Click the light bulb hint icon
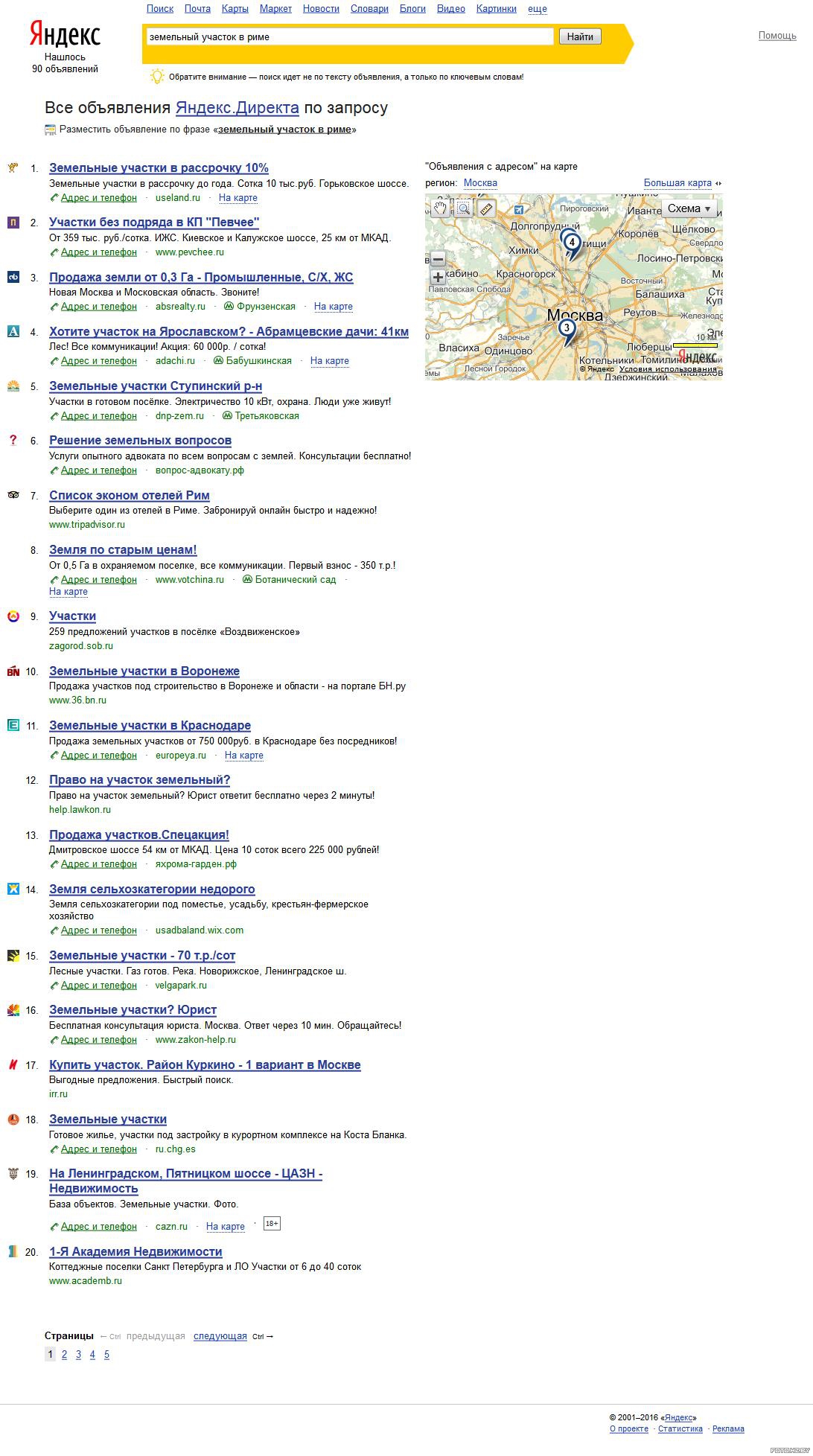Viewport: 813px width, 1456px height. click(157, 76)
